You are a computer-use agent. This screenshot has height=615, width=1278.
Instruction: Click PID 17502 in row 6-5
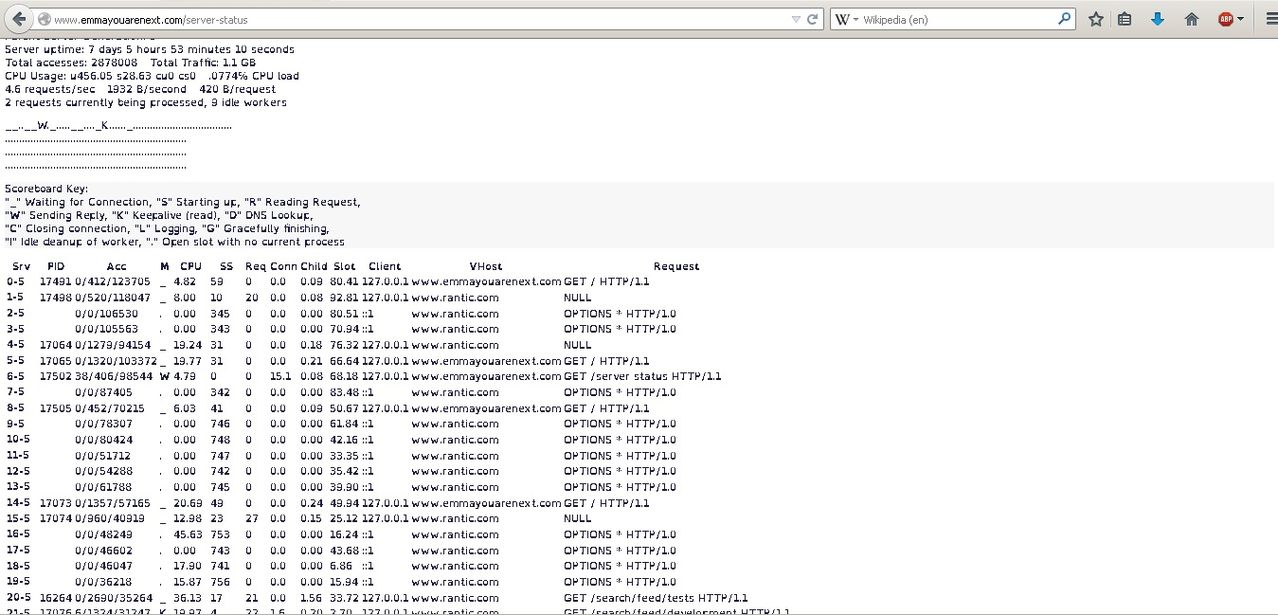pyautogui.click(x=56, y=377)
